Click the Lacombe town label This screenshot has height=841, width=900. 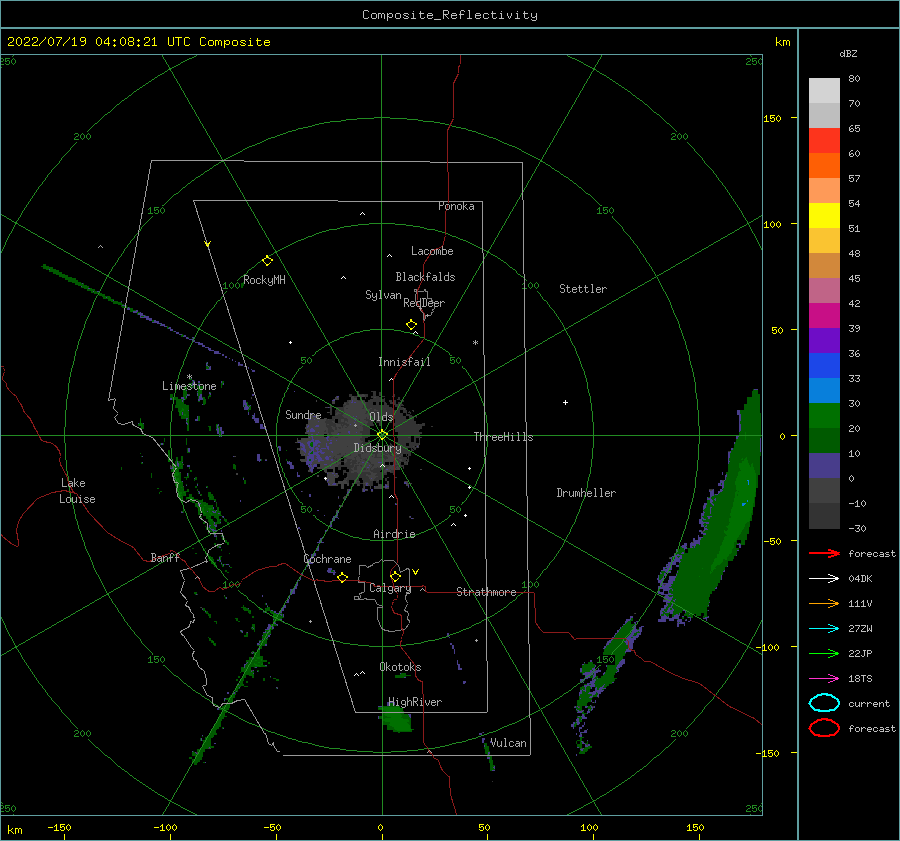pos(432,251)
